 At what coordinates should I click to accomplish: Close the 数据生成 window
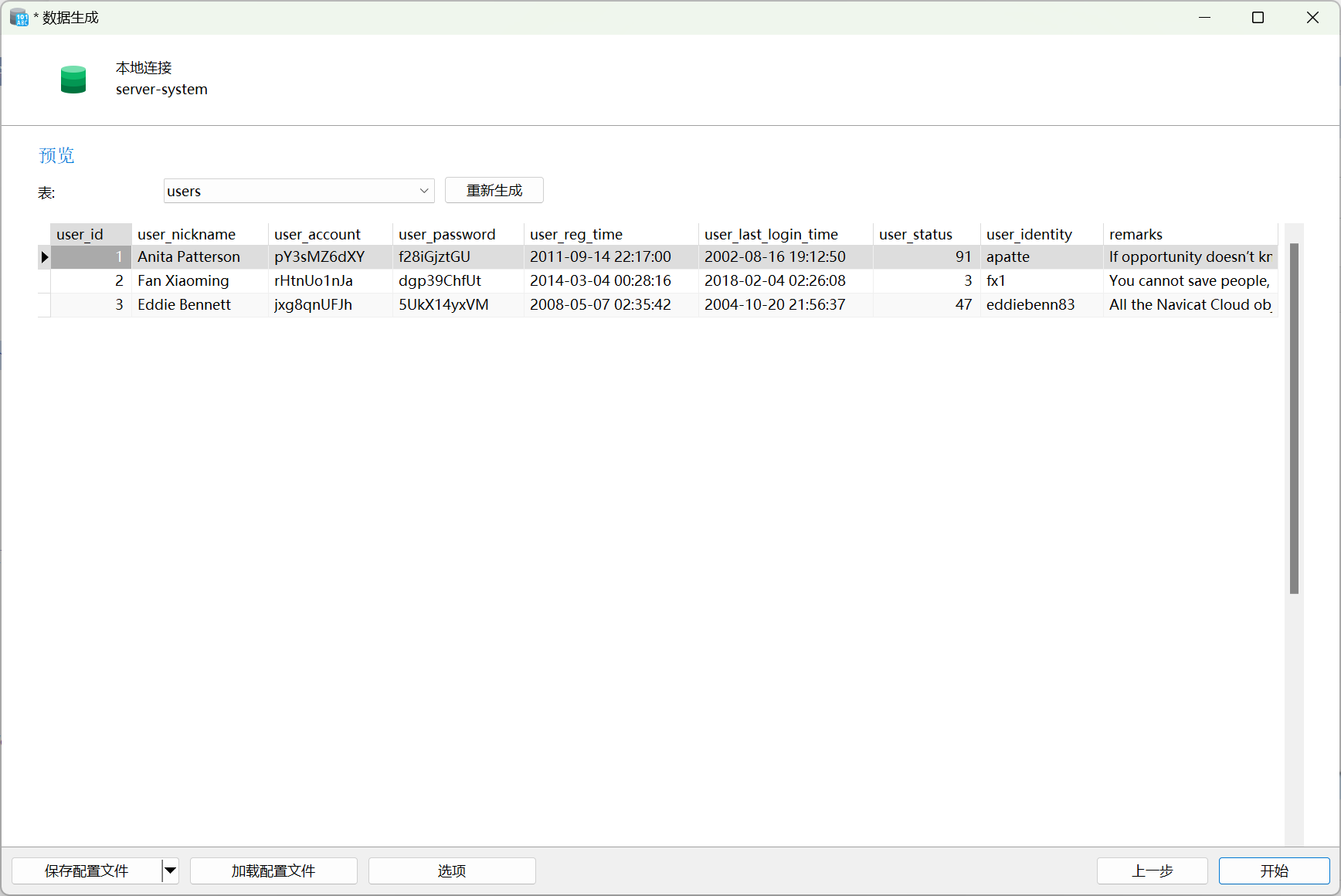1312,17
